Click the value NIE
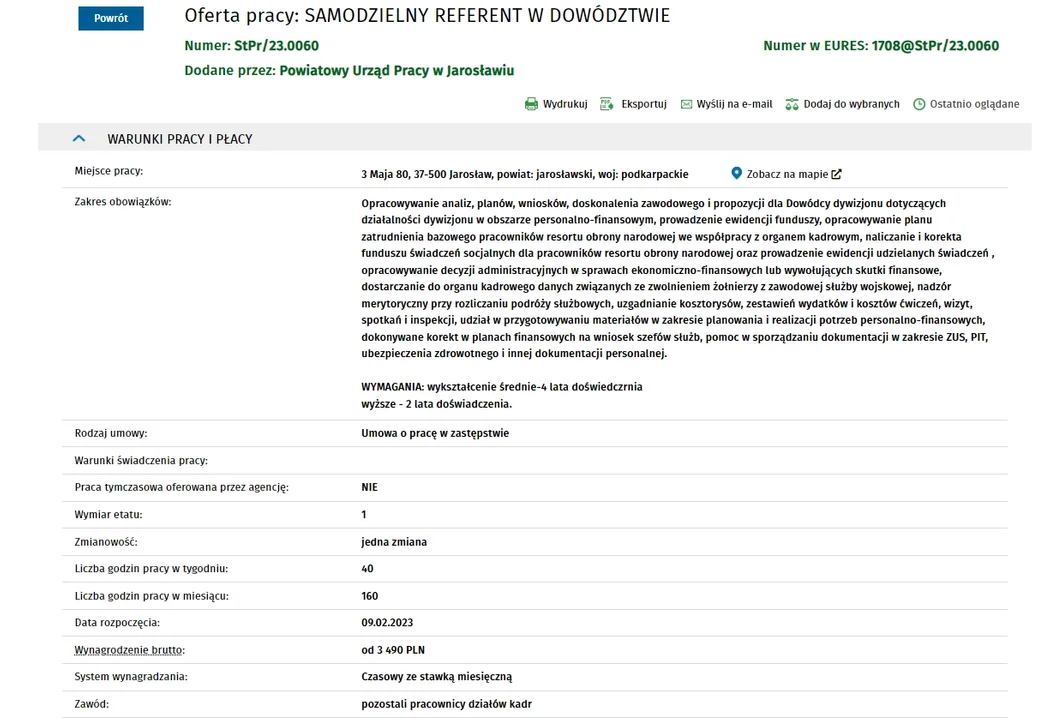Image resolution: width=1062 pixels, height=720 pixels. [x=369, y=487]
